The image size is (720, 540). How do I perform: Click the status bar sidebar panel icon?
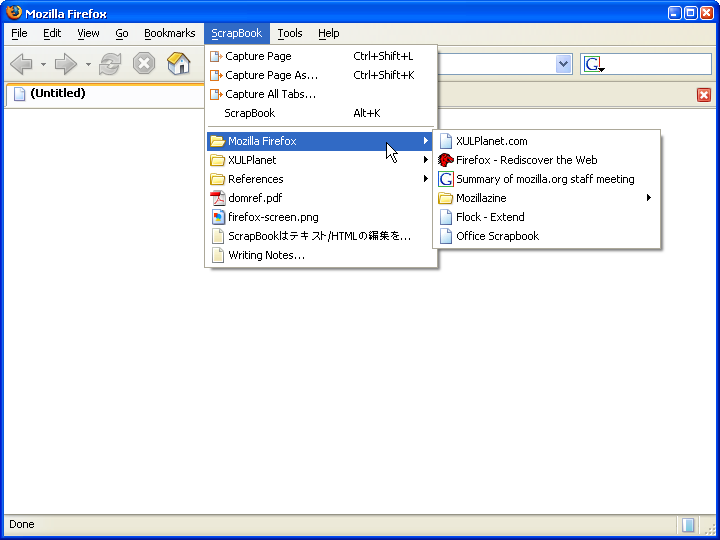click(x=687, y=524)
